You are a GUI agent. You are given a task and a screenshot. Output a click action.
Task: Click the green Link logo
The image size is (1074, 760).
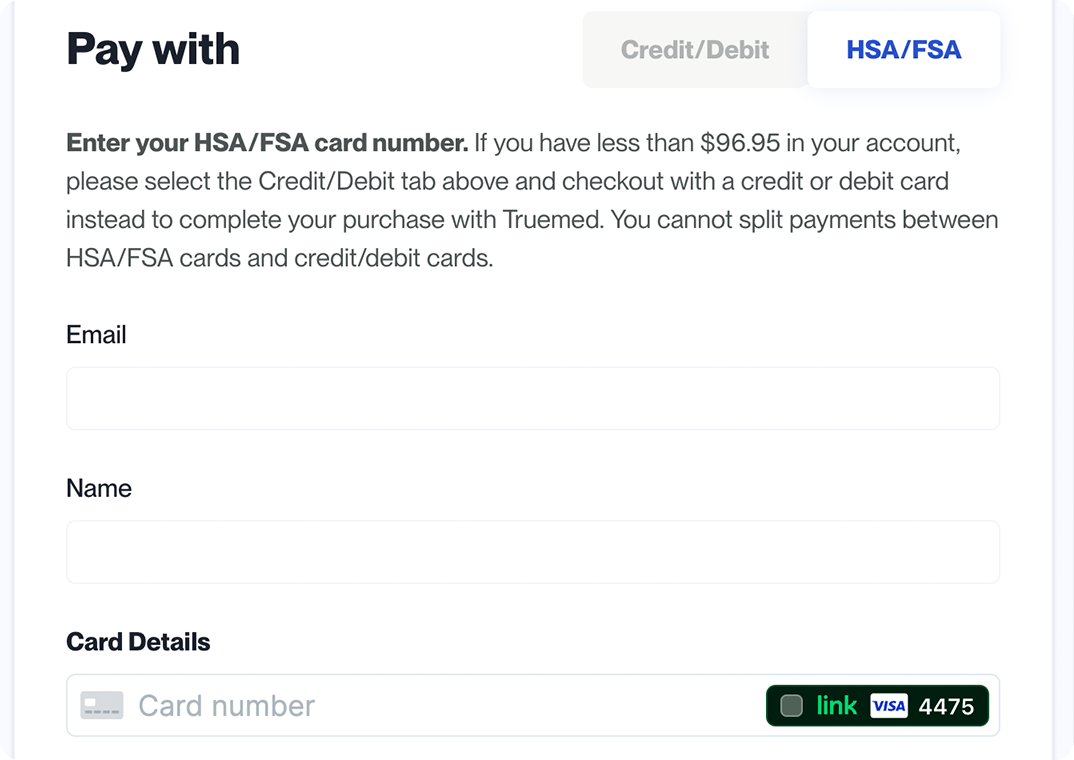point(836,706)
